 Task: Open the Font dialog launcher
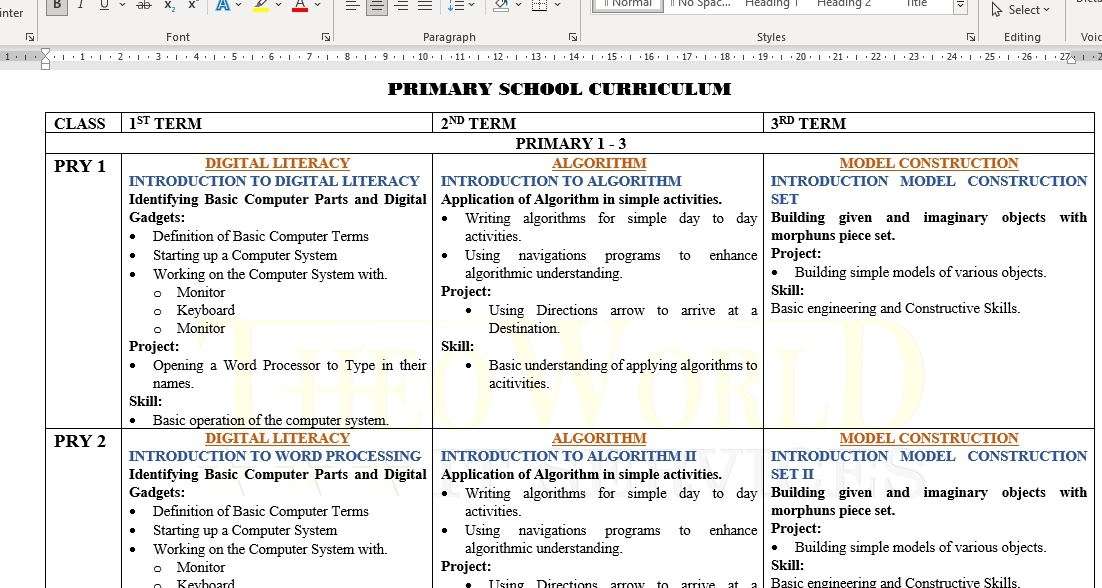(x=326, y=37)
